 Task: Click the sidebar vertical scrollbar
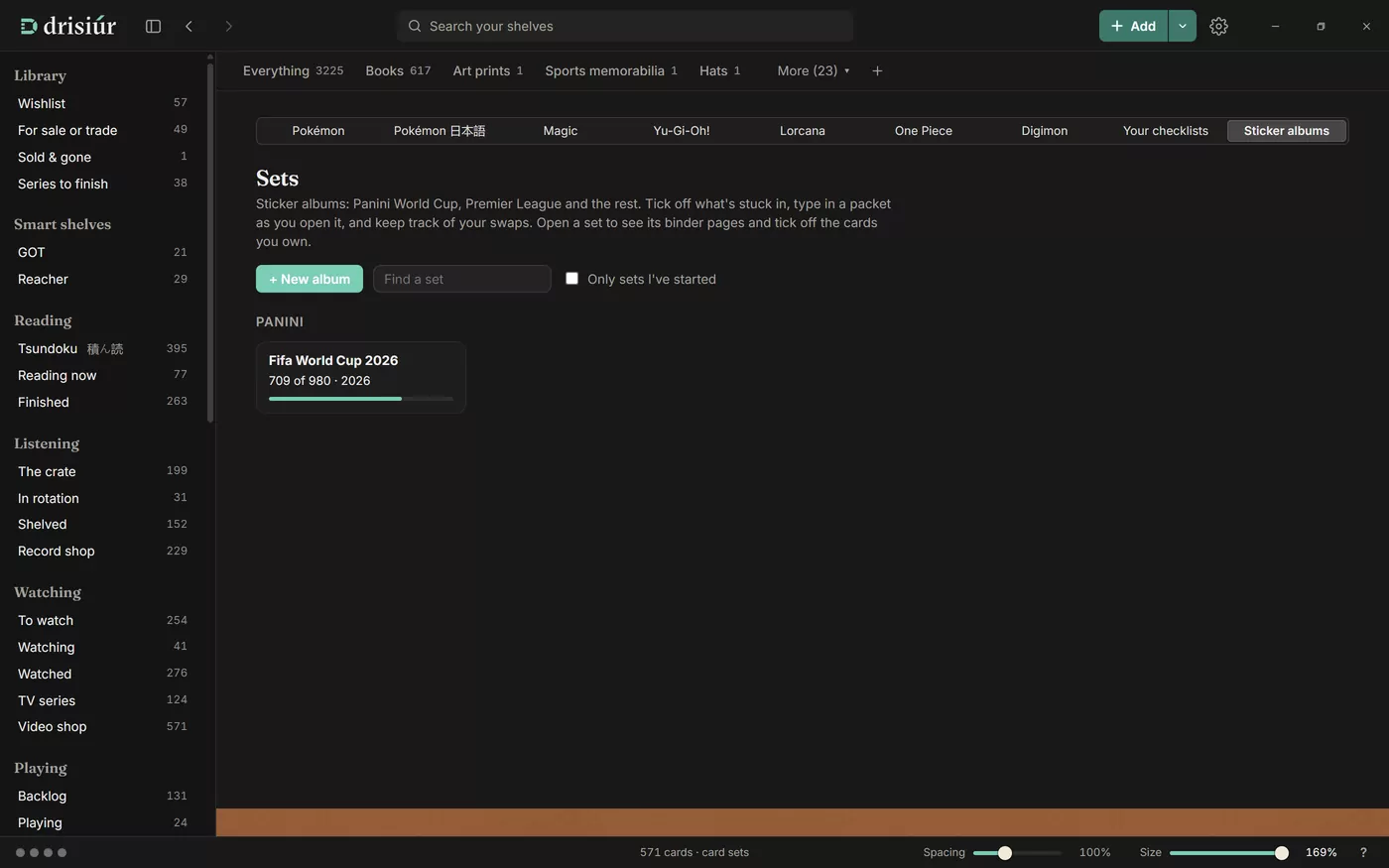210,242
